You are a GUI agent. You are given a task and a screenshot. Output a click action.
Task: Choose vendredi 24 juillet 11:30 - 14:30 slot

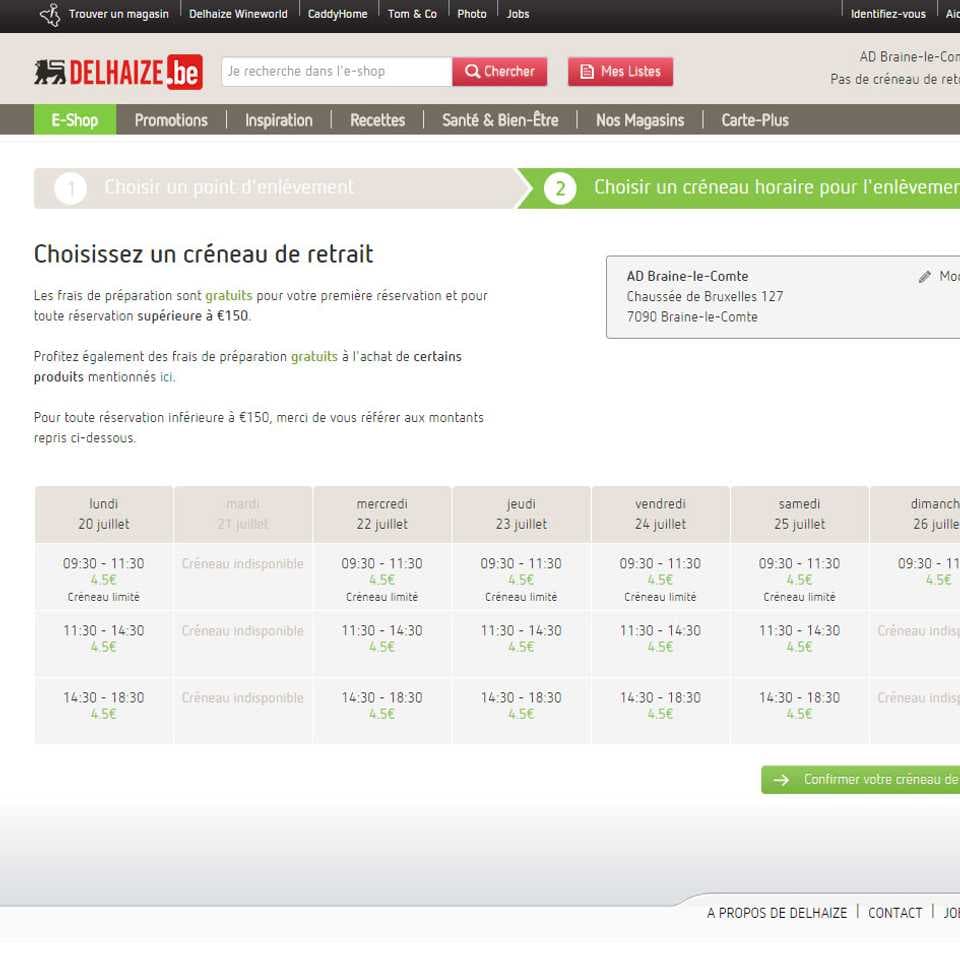tap(660, 643)
